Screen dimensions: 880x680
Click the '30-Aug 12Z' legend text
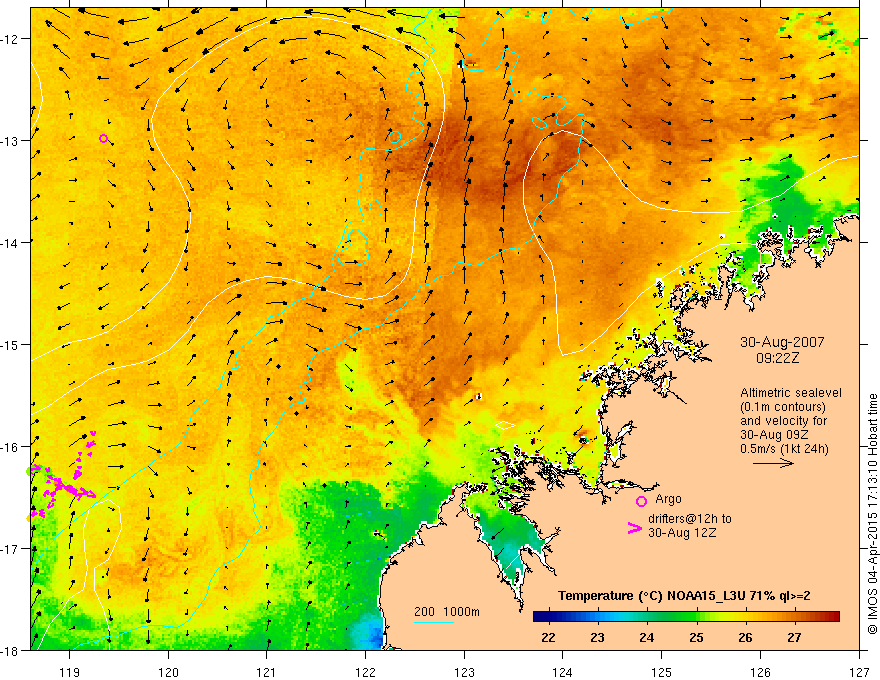(682, 533)
